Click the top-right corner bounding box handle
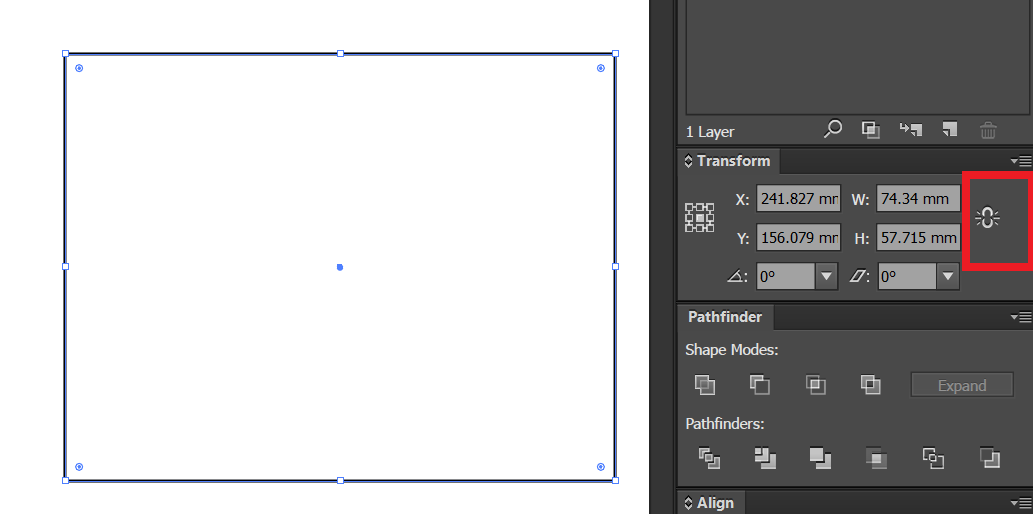The height and width of the screenshot is (514, 1033). tap(615, 53)
